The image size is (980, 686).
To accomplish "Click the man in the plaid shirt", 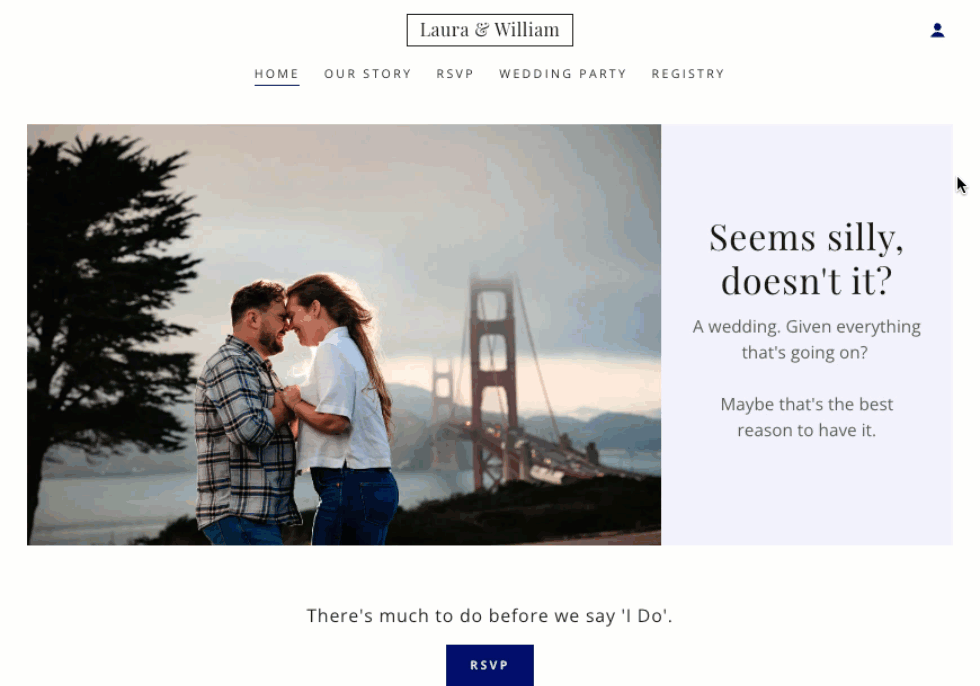I will click(x=247, y=419).
